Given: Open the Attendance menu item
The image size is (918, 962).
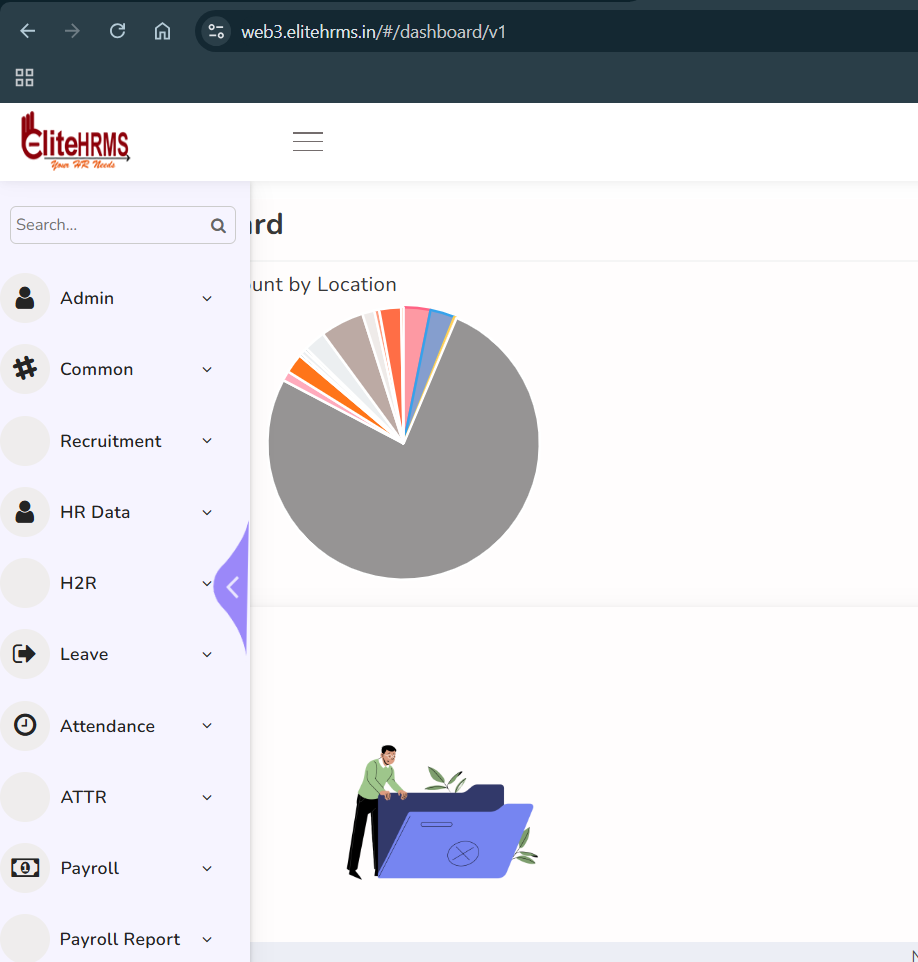Looking at the screenshot, I should pyautogui.click(x=107, y=726).
